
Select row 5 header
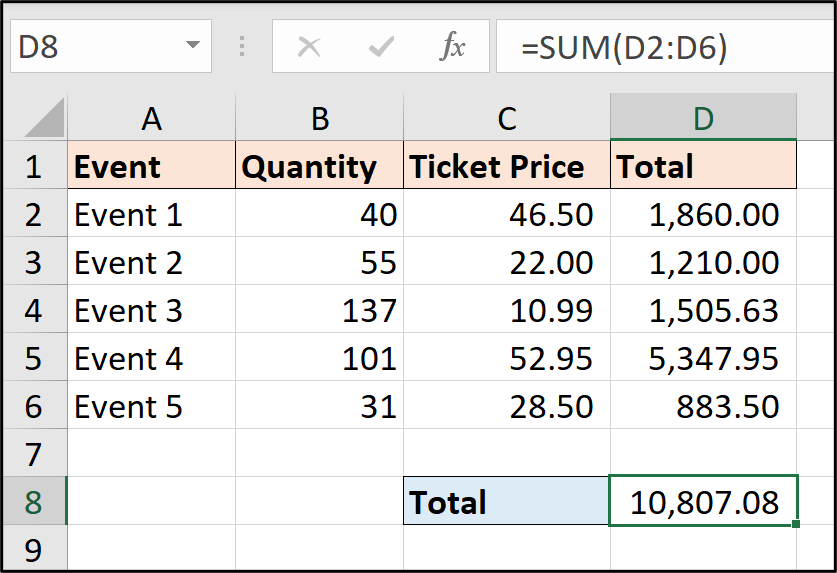click(x=34, y=357)
